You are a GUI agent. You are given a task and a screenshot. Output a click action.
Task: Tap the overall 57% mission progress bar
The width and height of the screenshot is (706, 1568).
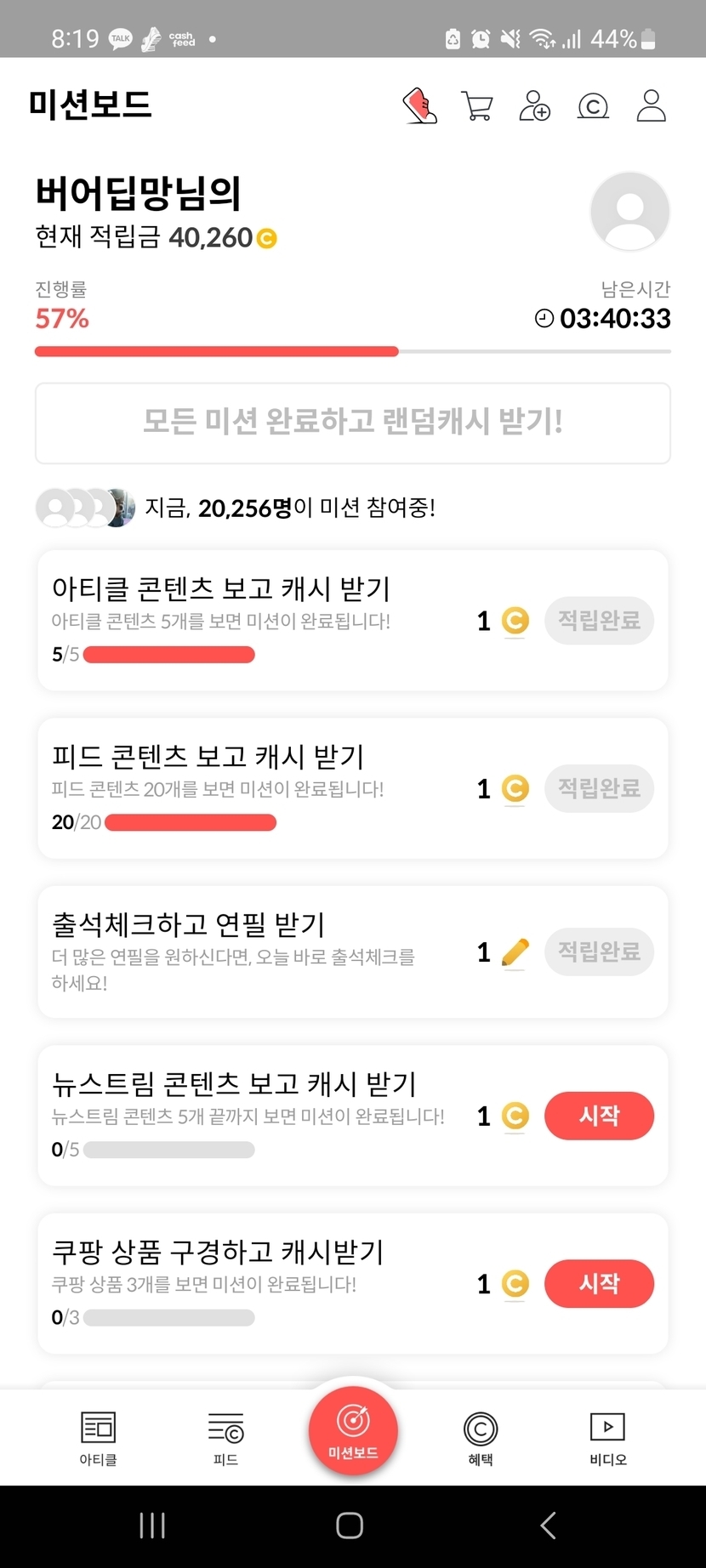click(352, 351)
